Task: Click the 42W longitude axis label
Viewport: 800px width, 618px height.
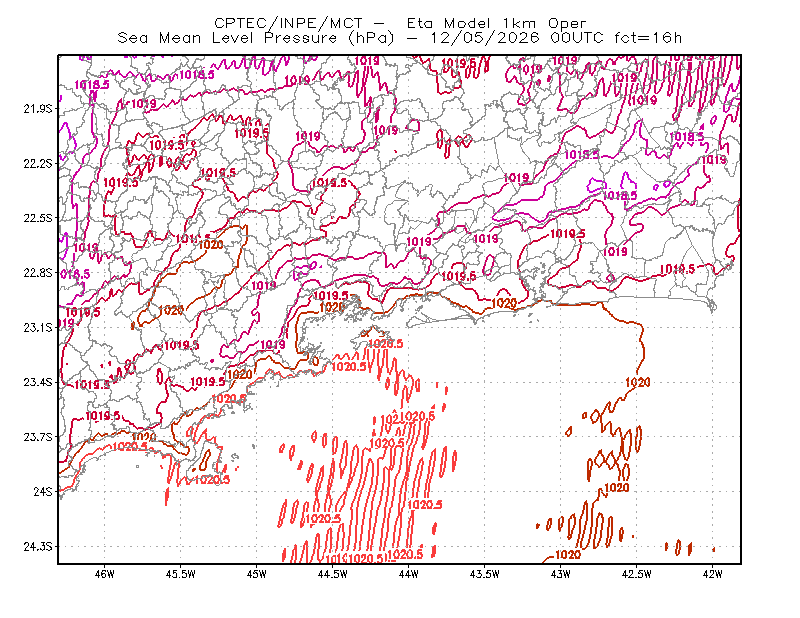Action: pyautogui.click(x=712, y=574)
